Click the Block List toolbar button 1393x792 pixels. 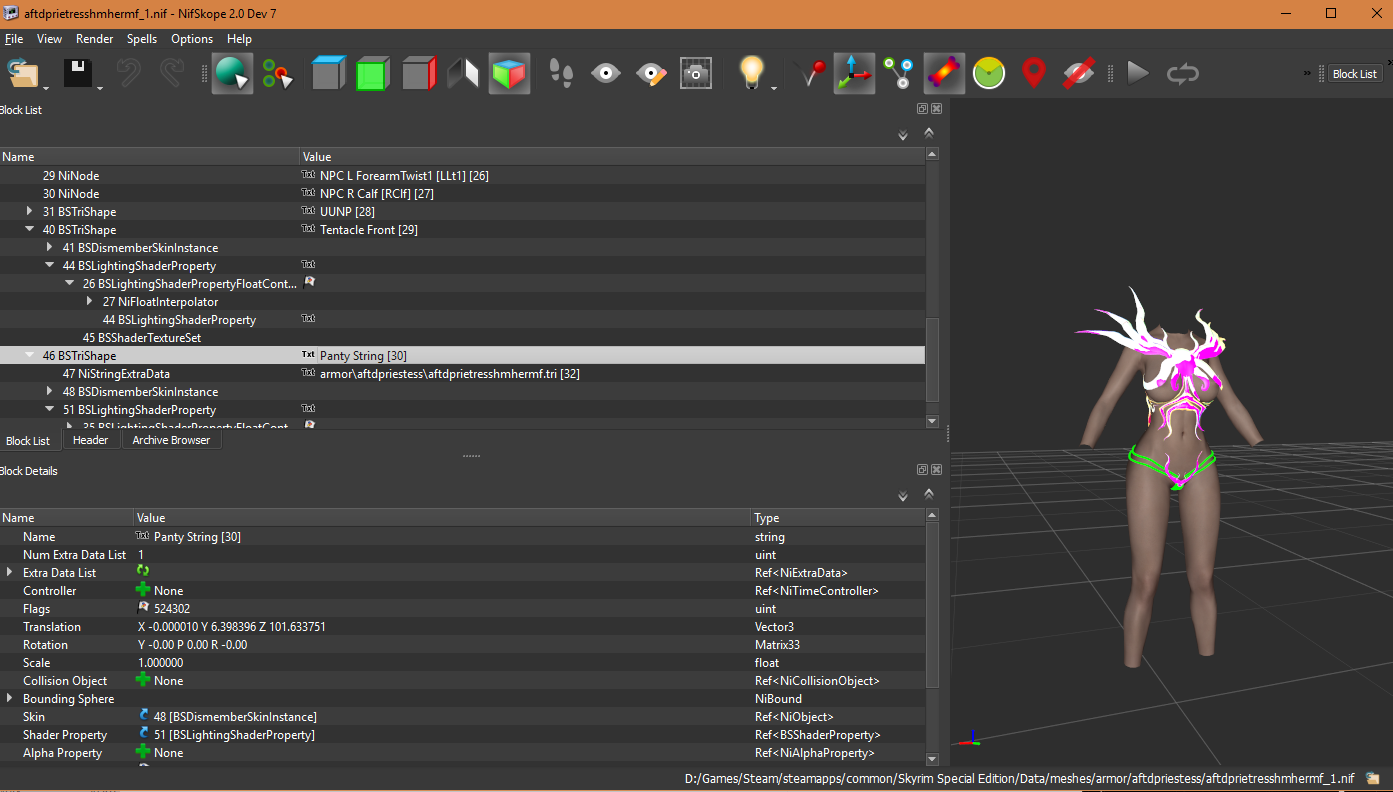(x=1355, y=74)
